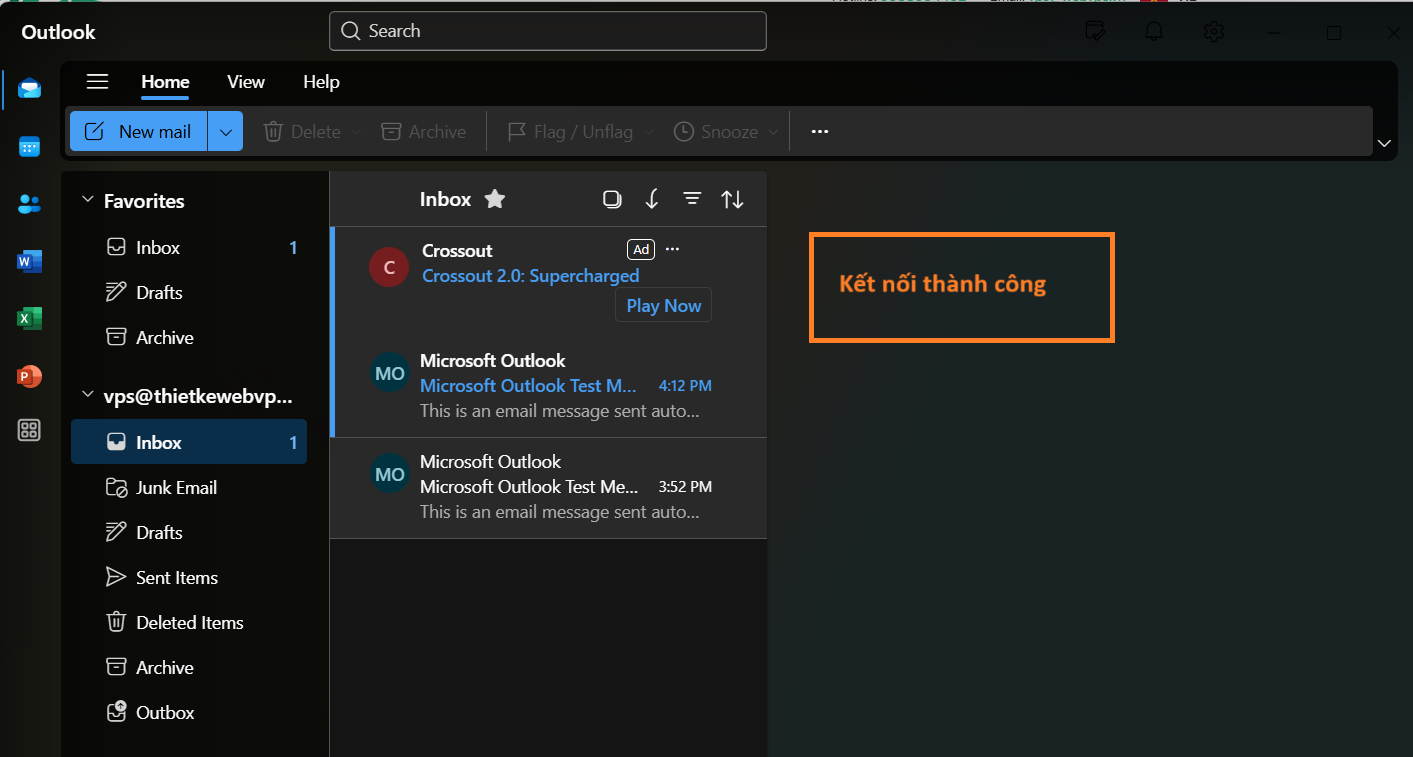Launch Excel from the sidebar

pyautogui.click(x=29, y=319)
